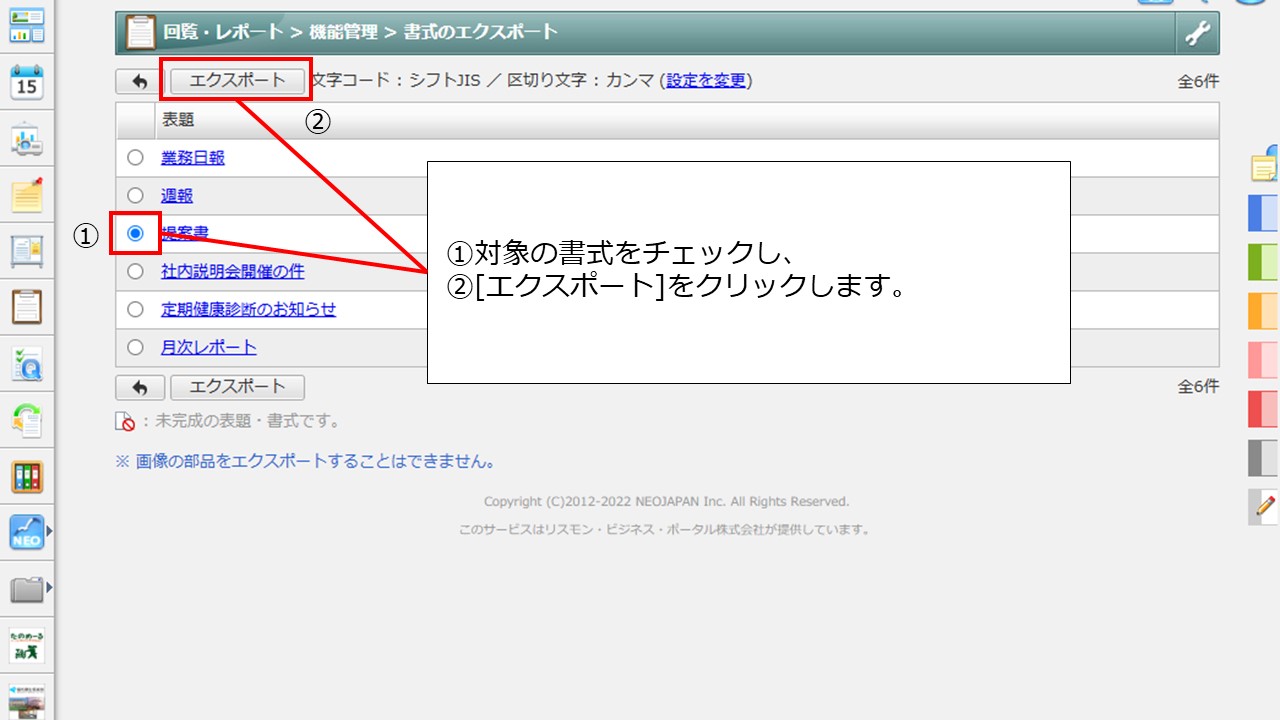Viewport: 1280px width, 720px height.
Task: Open the bookshelf binders sidebar icon
Action: point(27,477)
